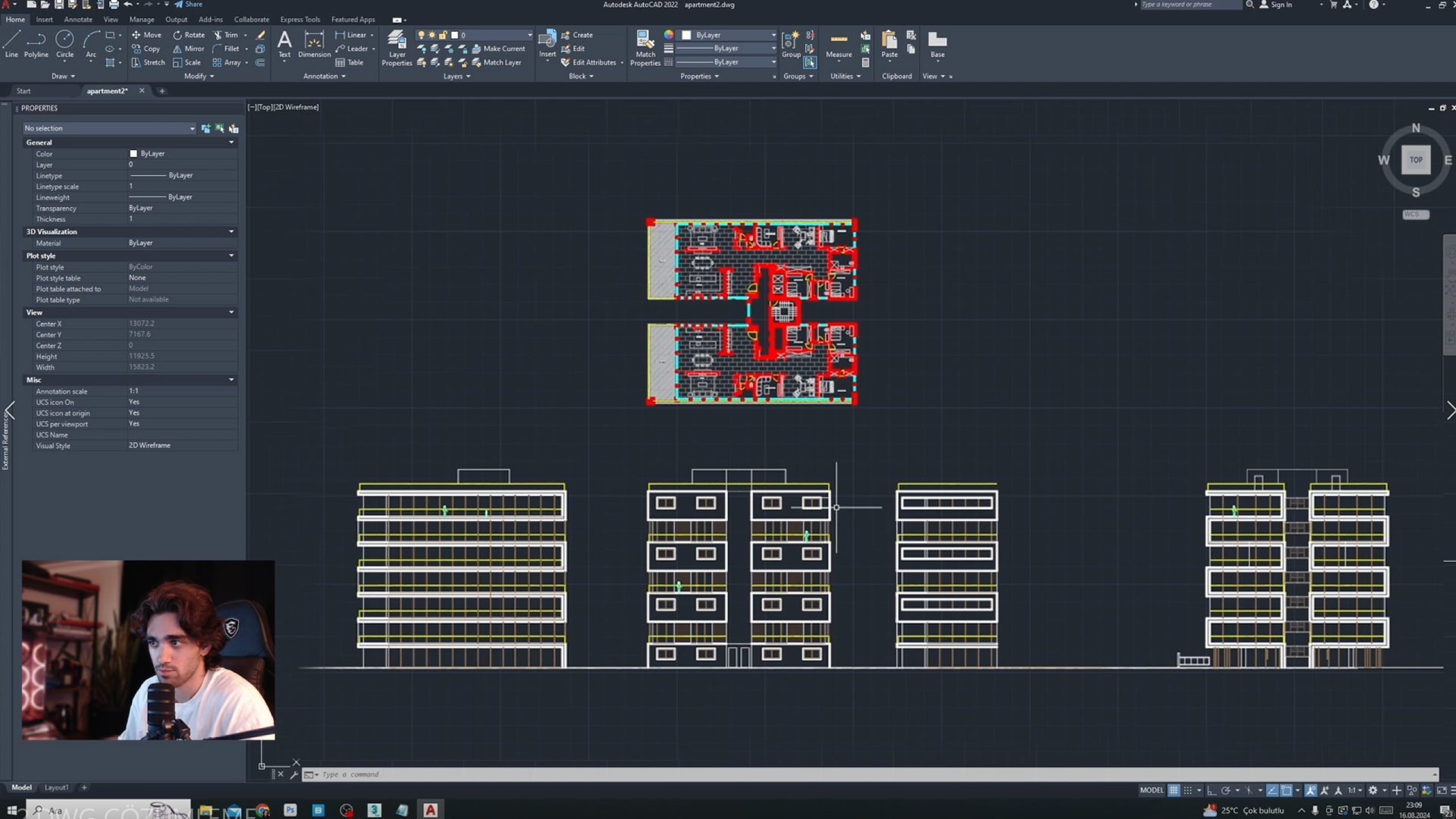1456x819 pixels.
Task: Open the current layer dropdown
Action: click(x=529, y=34)
